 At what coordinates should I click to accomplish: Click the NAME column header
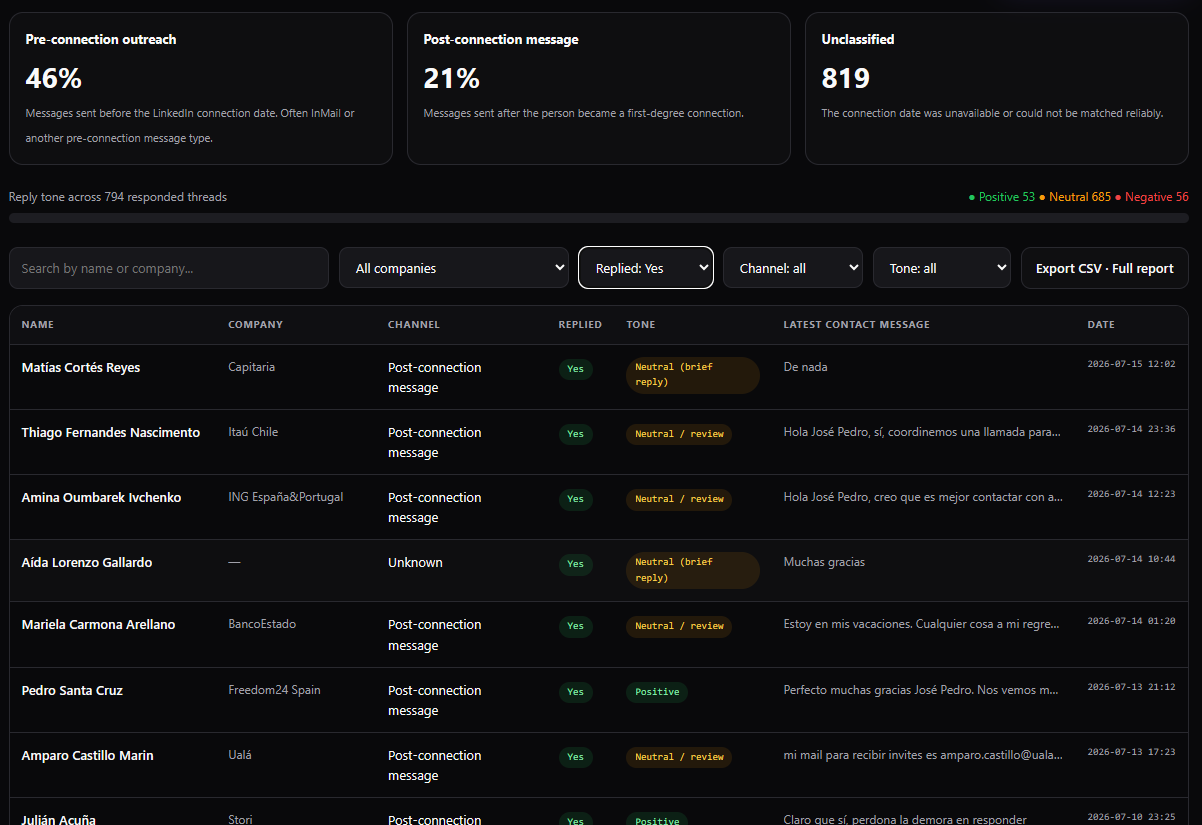(38, 325)
